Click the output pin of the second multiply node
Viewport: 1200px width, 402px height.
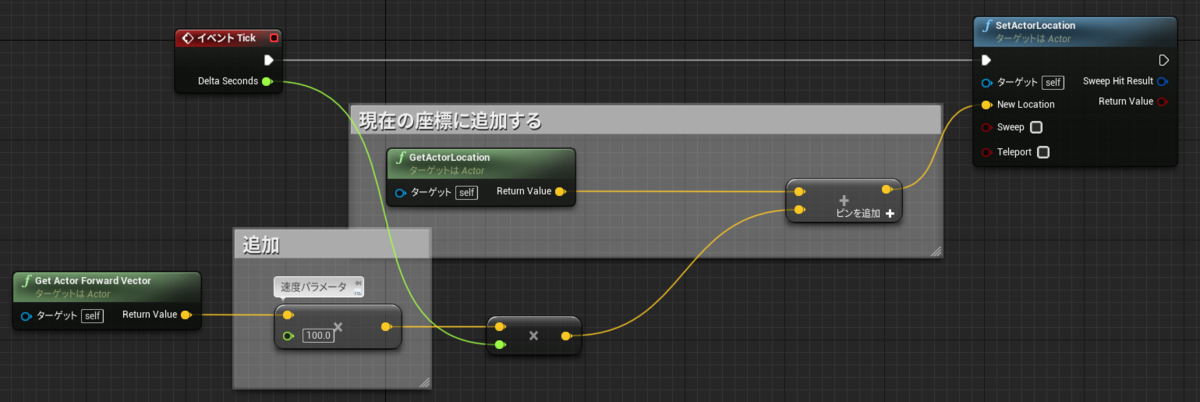[566, 336]
